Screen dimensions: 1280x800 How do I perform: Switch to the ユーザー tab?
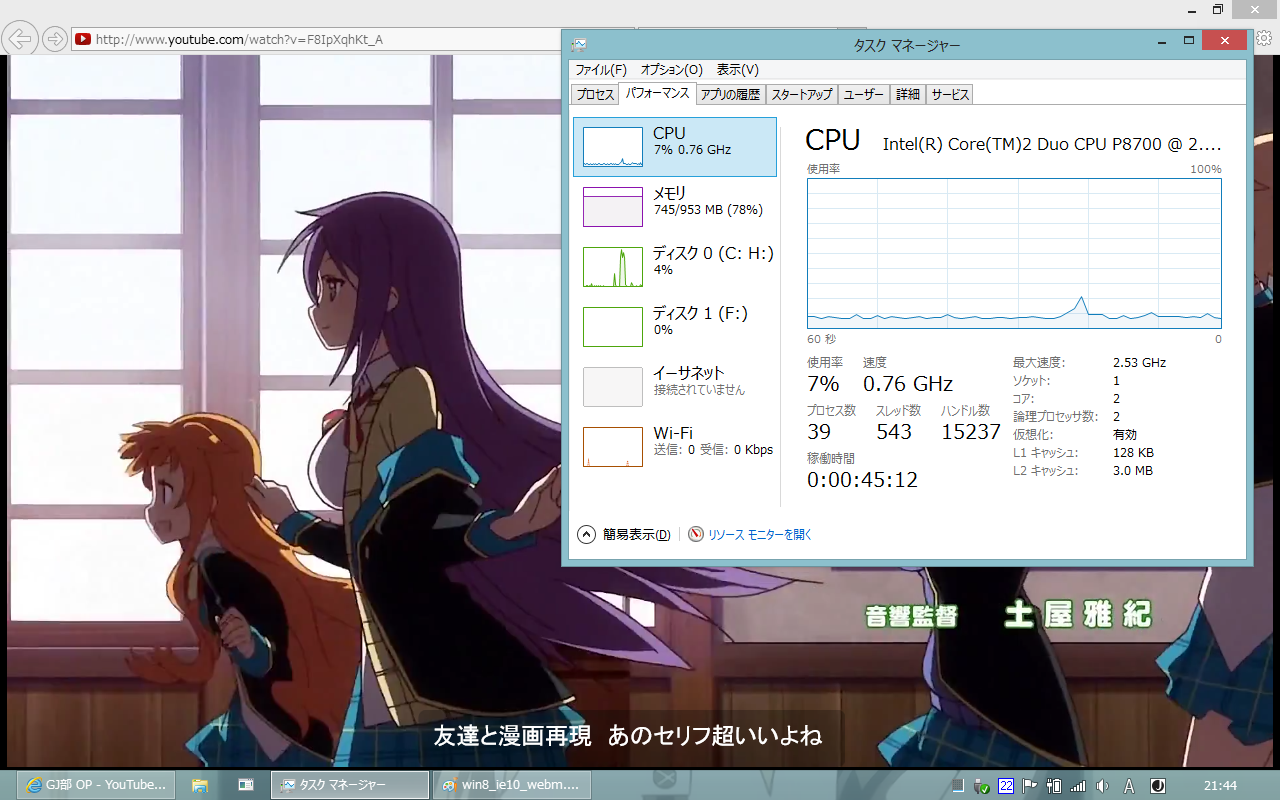[864, 94]
